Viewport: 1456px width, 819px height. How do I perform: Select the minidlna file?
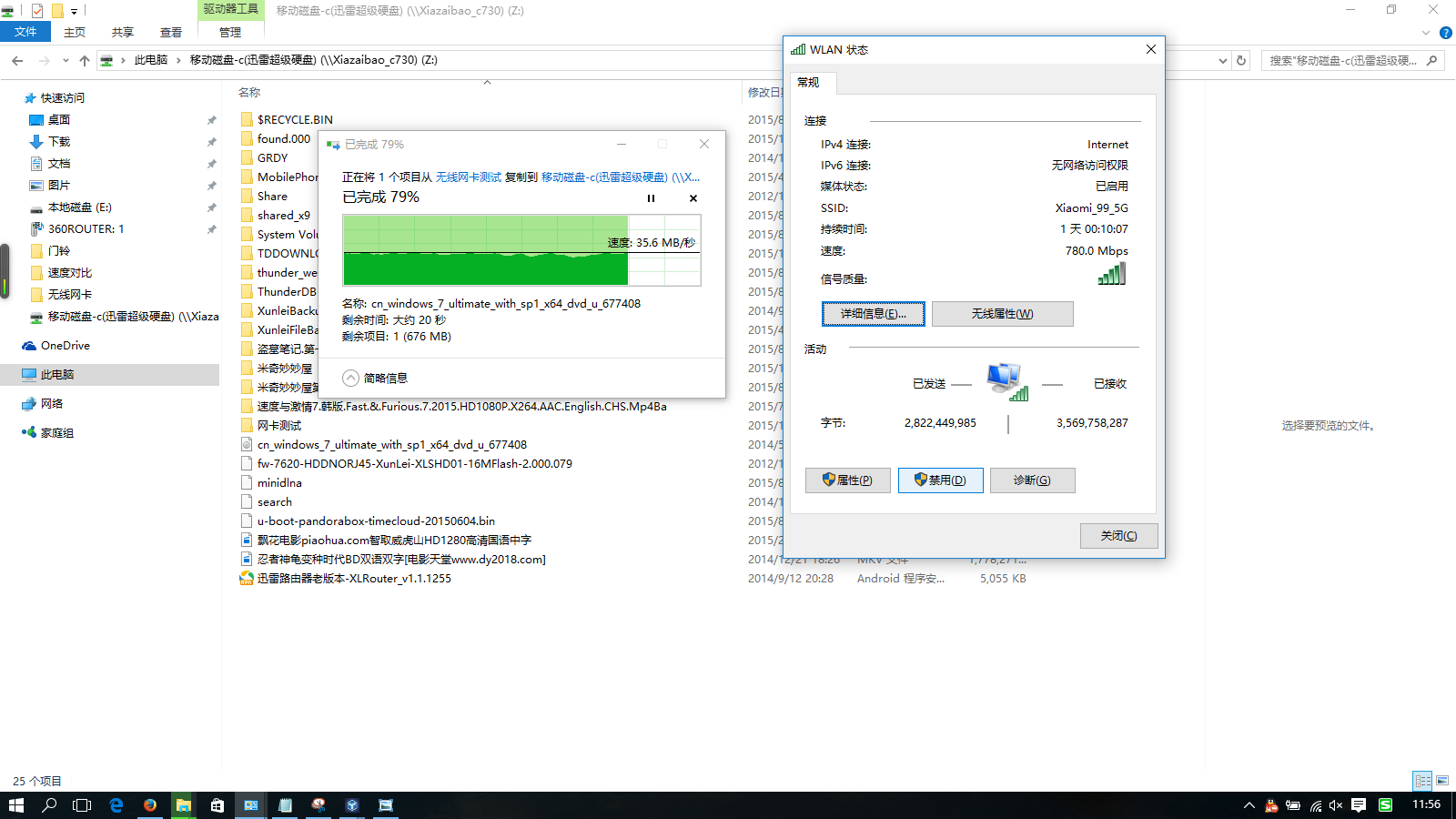(278, 483)
